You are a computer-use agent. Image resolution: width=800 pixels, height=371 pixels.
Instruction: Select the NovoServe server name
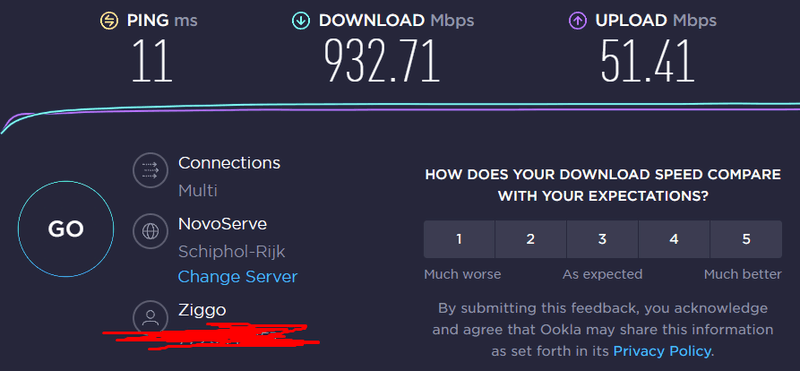click(222, 224)
